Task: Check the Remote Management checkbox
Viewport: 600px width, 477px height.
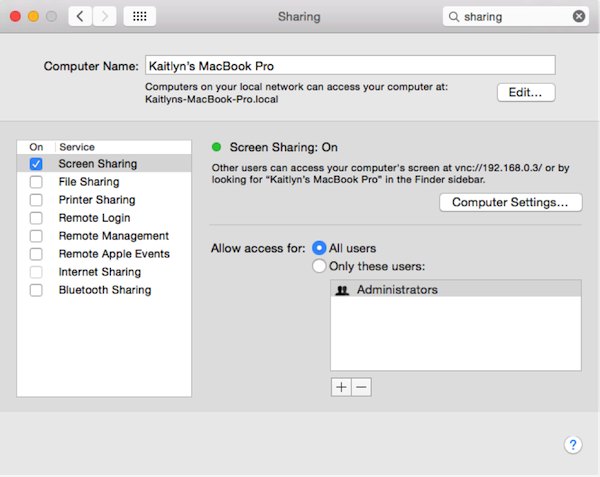Action: (36, 236)
